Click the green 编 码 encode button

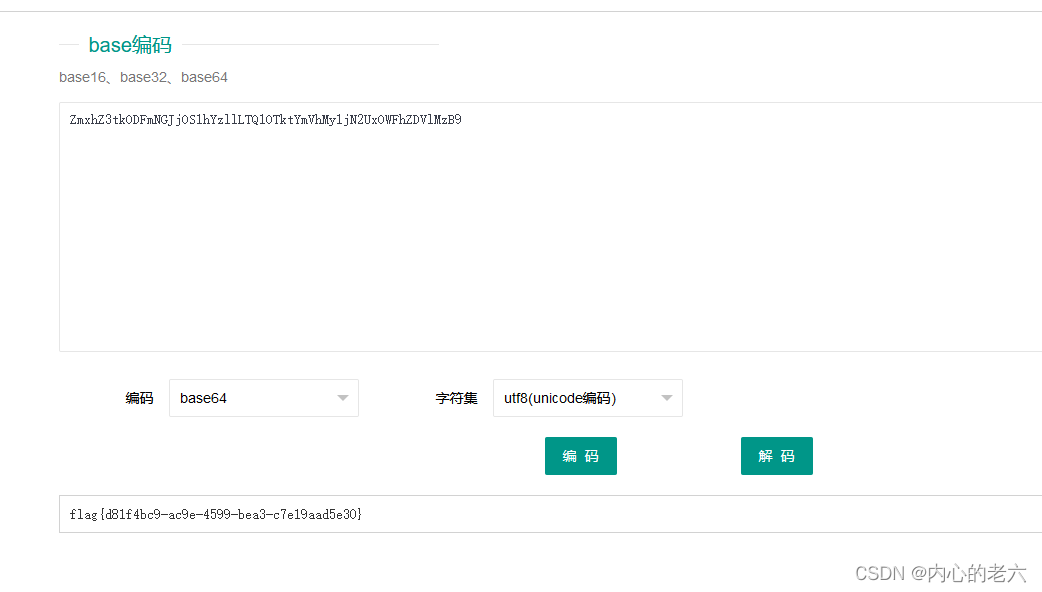pyautogui.click(x=580, y=456)
